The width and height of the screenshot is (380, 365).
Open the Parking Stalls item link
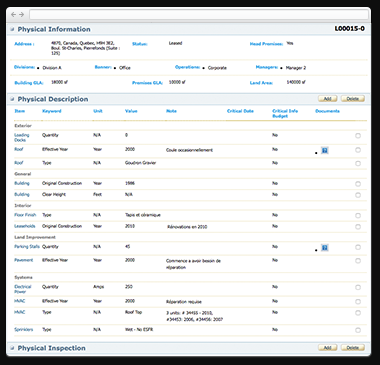pos(27,247)
